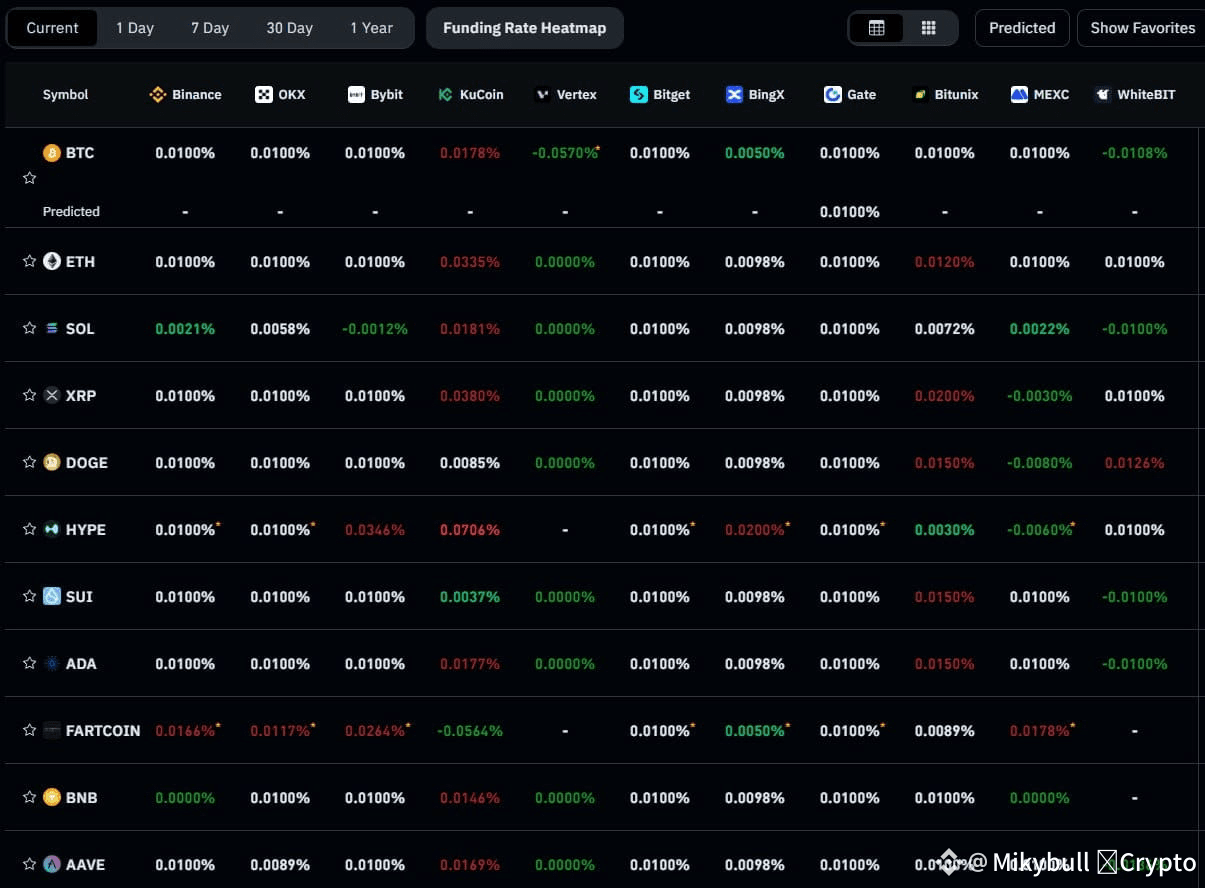Screen dimensions: 1205x888
Task: Click the Binance exchange logo icon
Action: pos(157,95)
